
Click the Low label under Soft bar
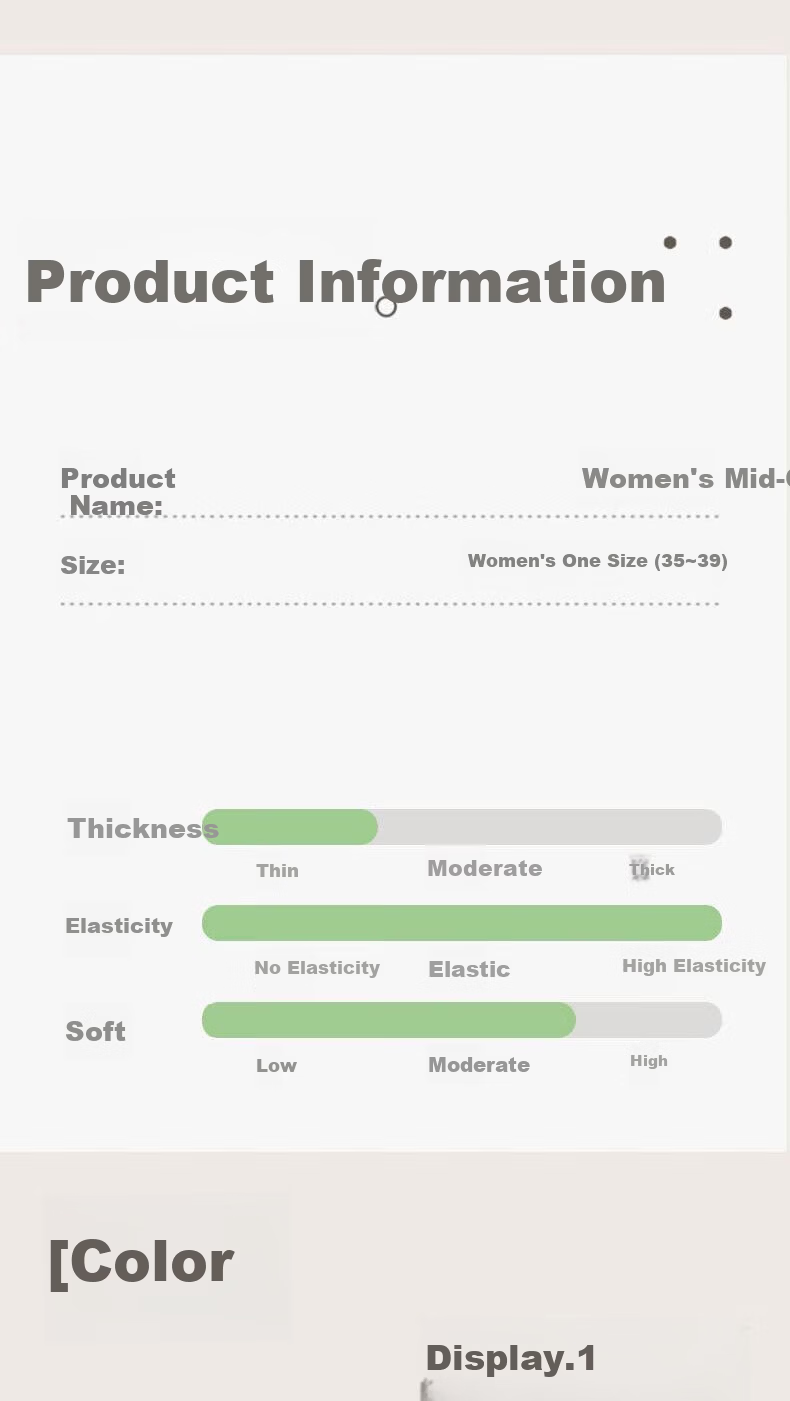[276, 1066]
